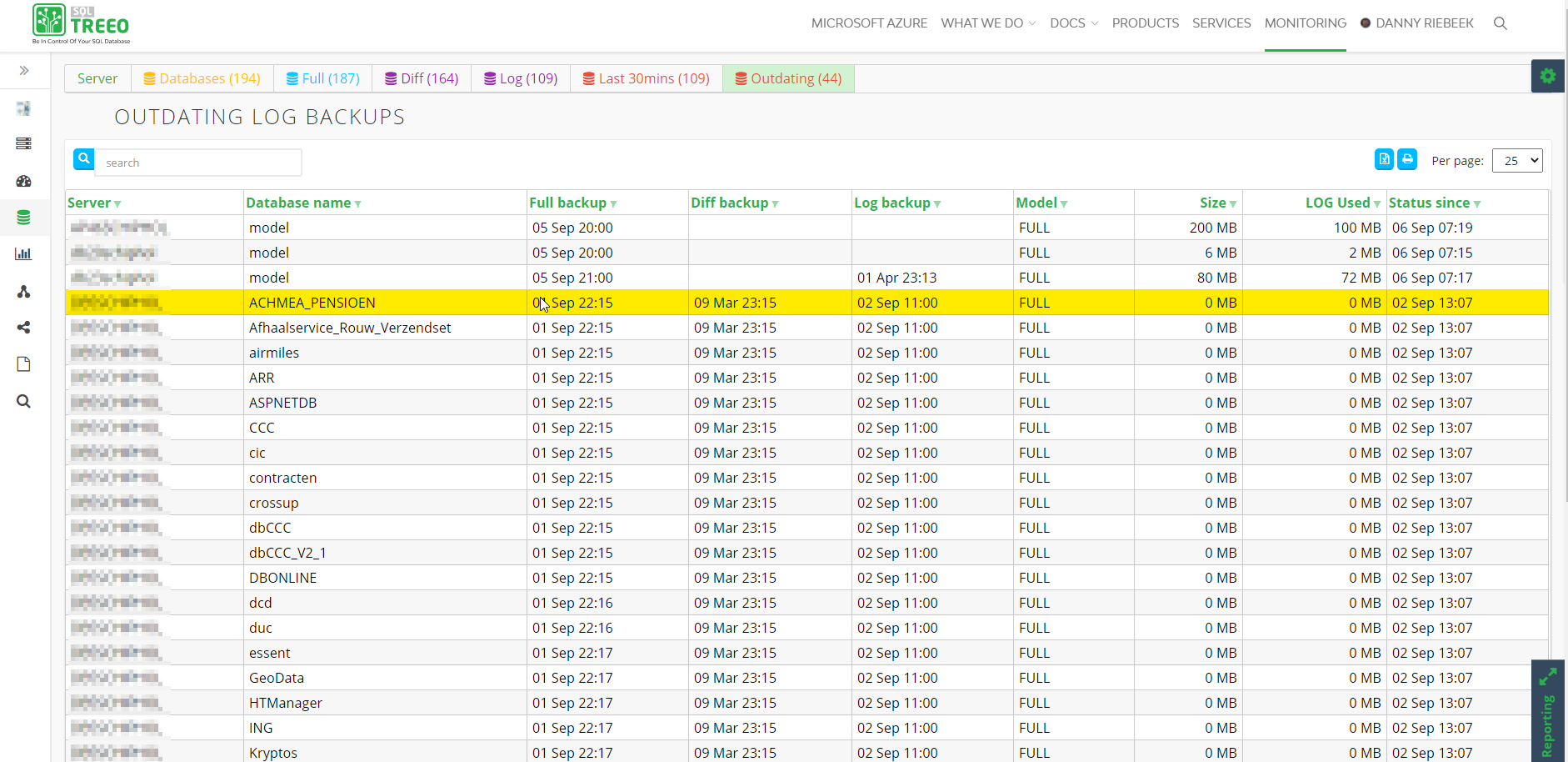Expand the Reporting panel at bottom right
Image resolution: width=1568 pixels, height=762 pixels.
point(1548,677)
